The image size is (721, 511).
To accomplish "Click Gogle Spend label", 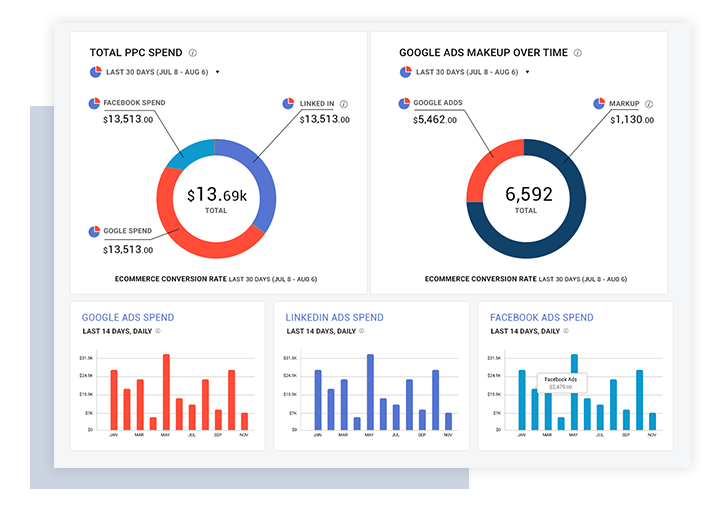I will click(x=127, y=231).
